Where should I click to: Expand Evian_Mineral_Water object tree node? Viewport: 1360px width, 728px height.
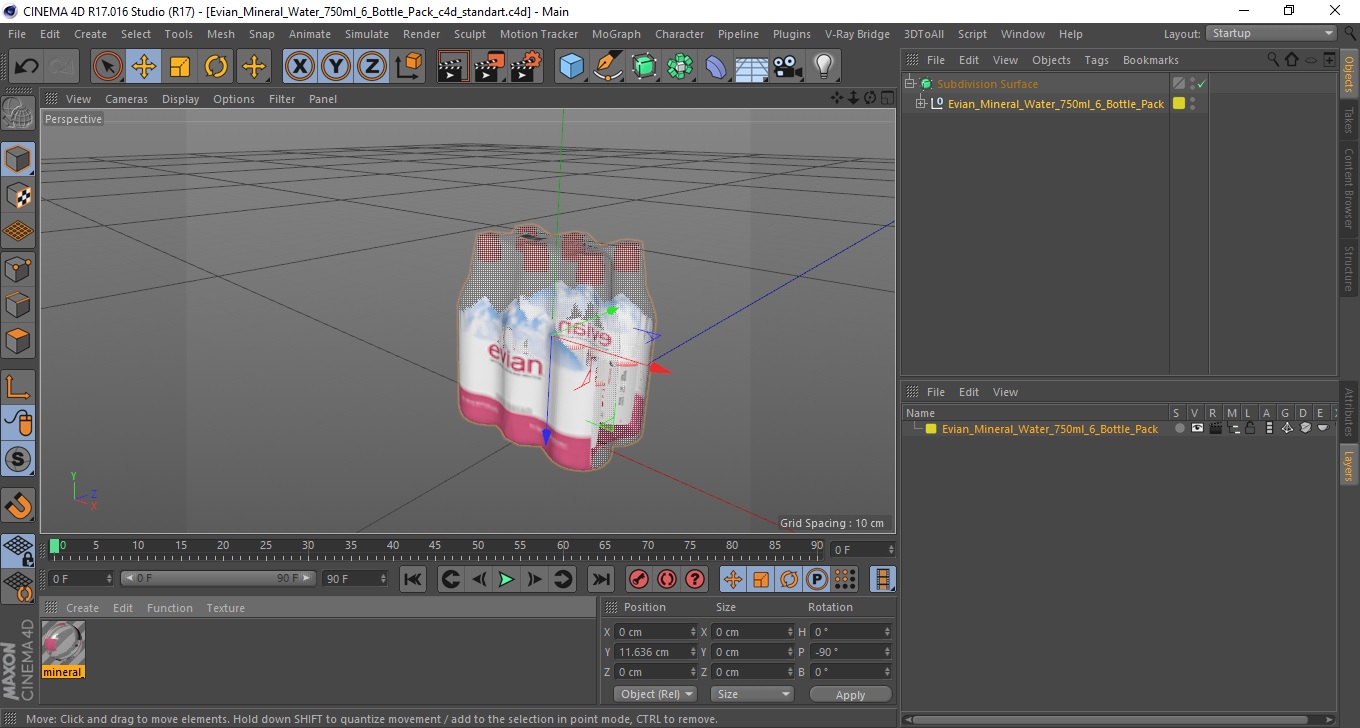coord(921,103)
